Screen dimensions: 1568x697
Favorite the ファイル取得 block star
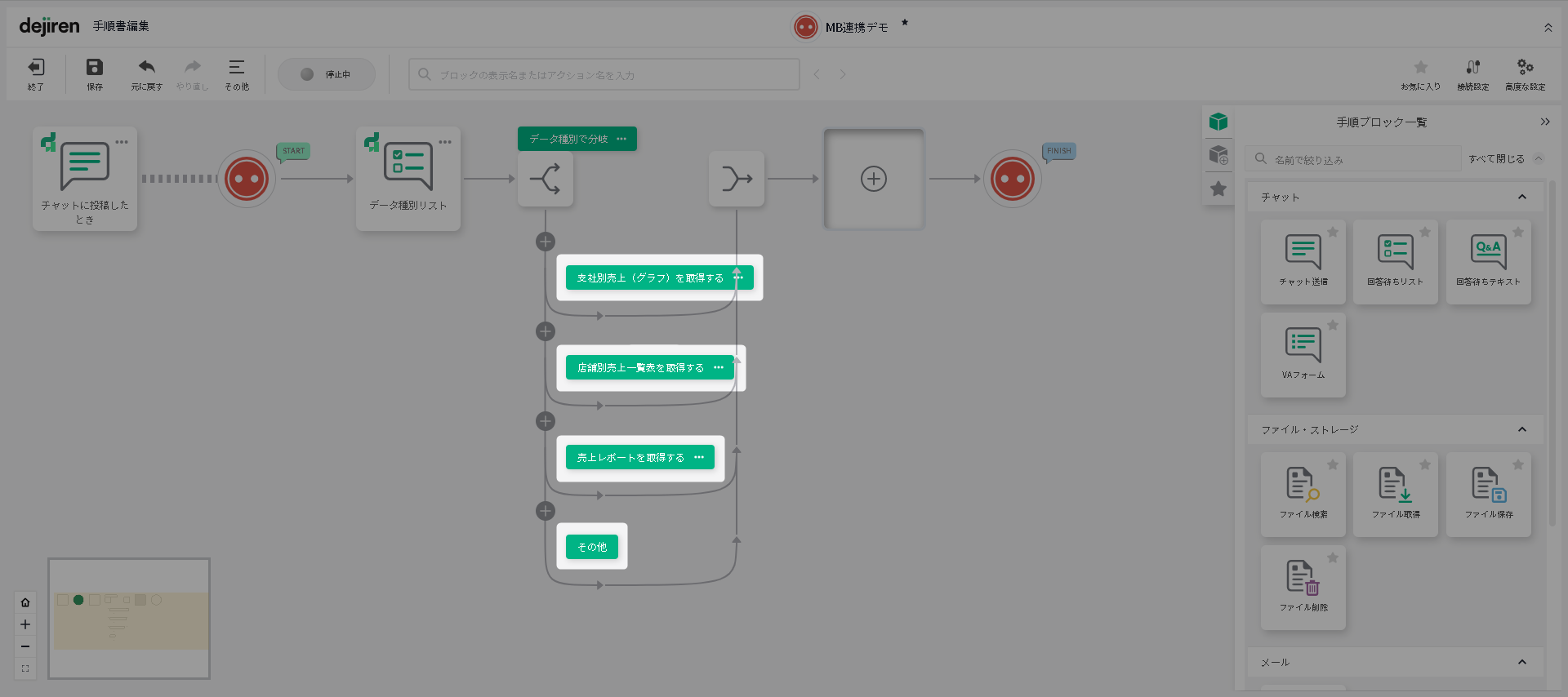[1425, 464]
